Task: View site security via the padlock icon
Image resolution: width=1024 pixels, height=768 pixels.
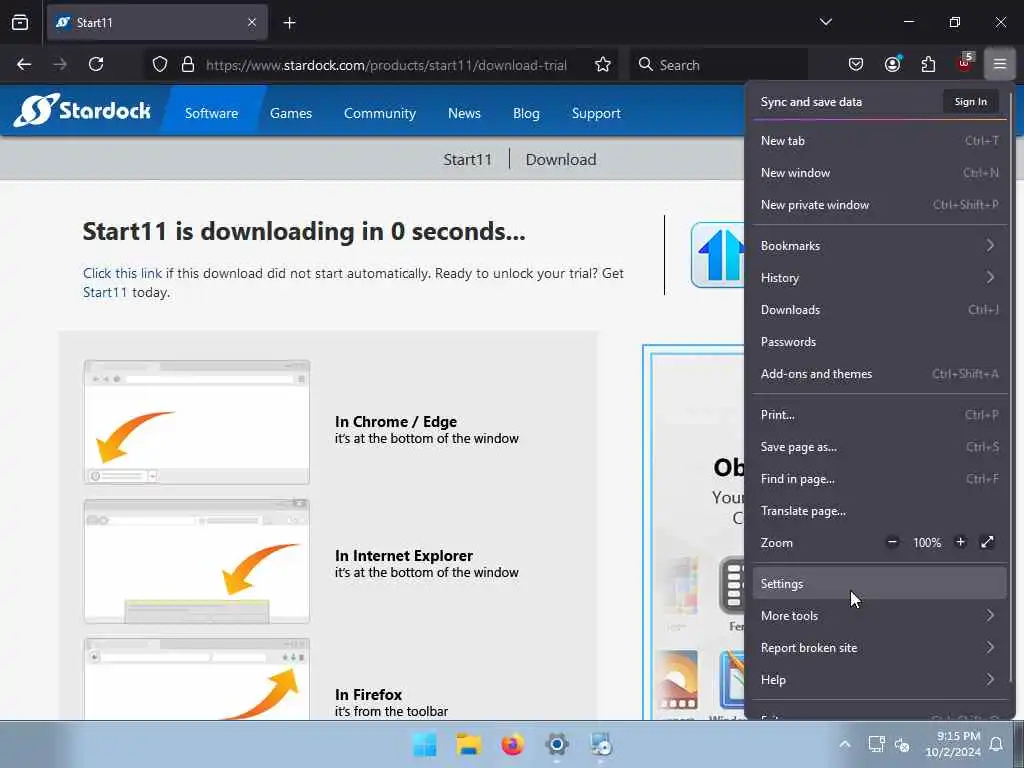Action: pos(188,64)
